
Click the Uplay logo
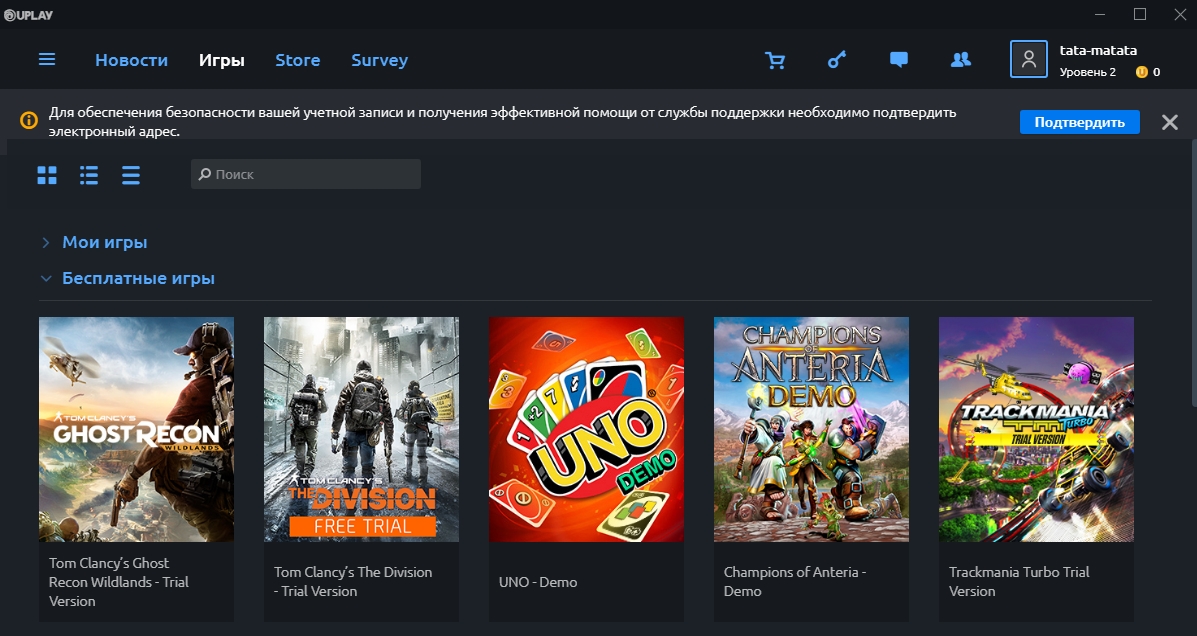point(29,15)
